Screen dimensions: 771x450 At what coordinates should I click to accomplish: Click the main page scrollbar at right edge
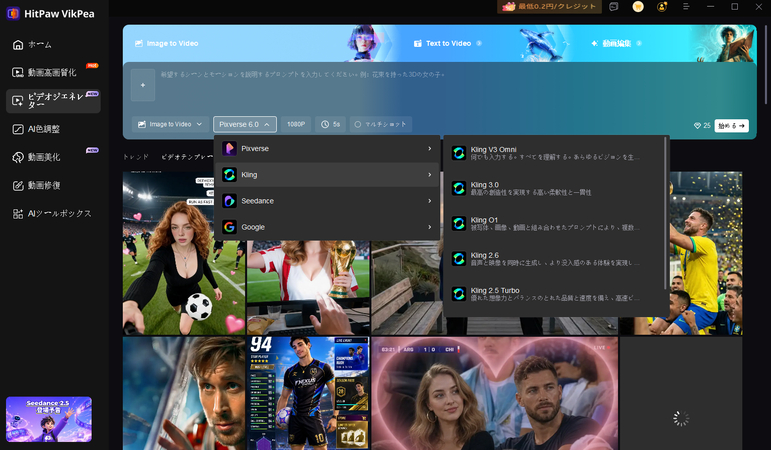pyautogui.click(x=766, y=64)
